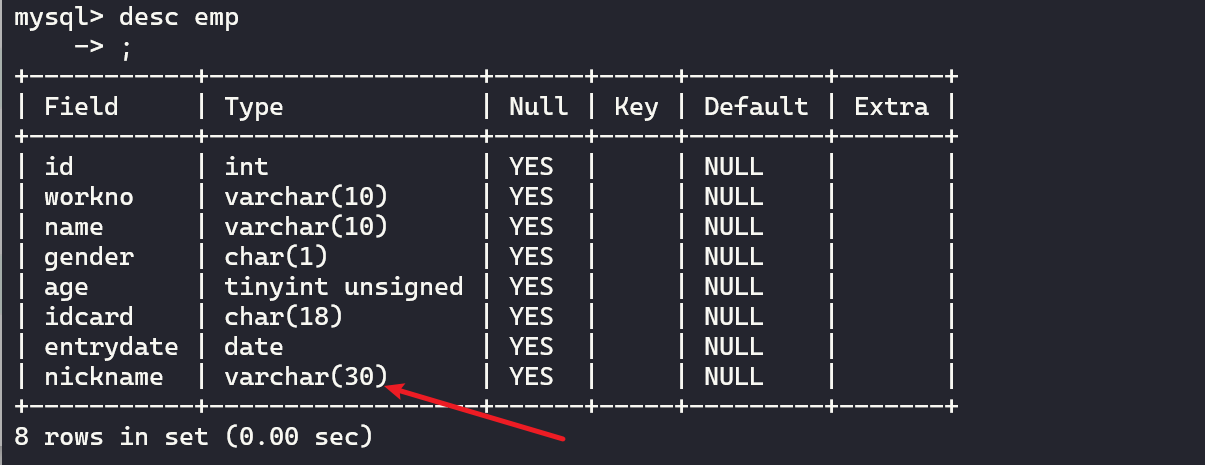Click the 'gender' field name
This screenshot has height=465, width=1205.
[x=89, y=257]
